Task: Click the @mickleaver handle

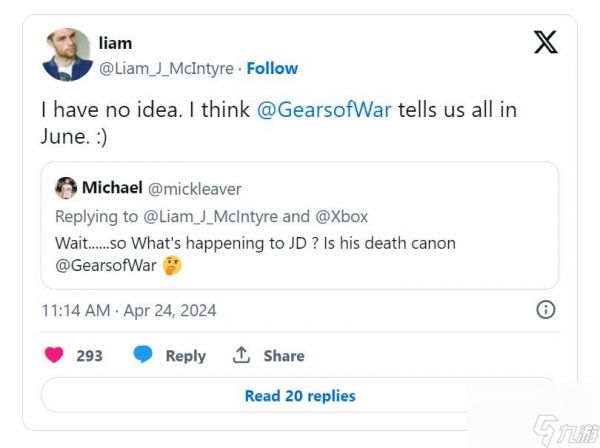Action: pyautogui.click(x=195, y=189)
